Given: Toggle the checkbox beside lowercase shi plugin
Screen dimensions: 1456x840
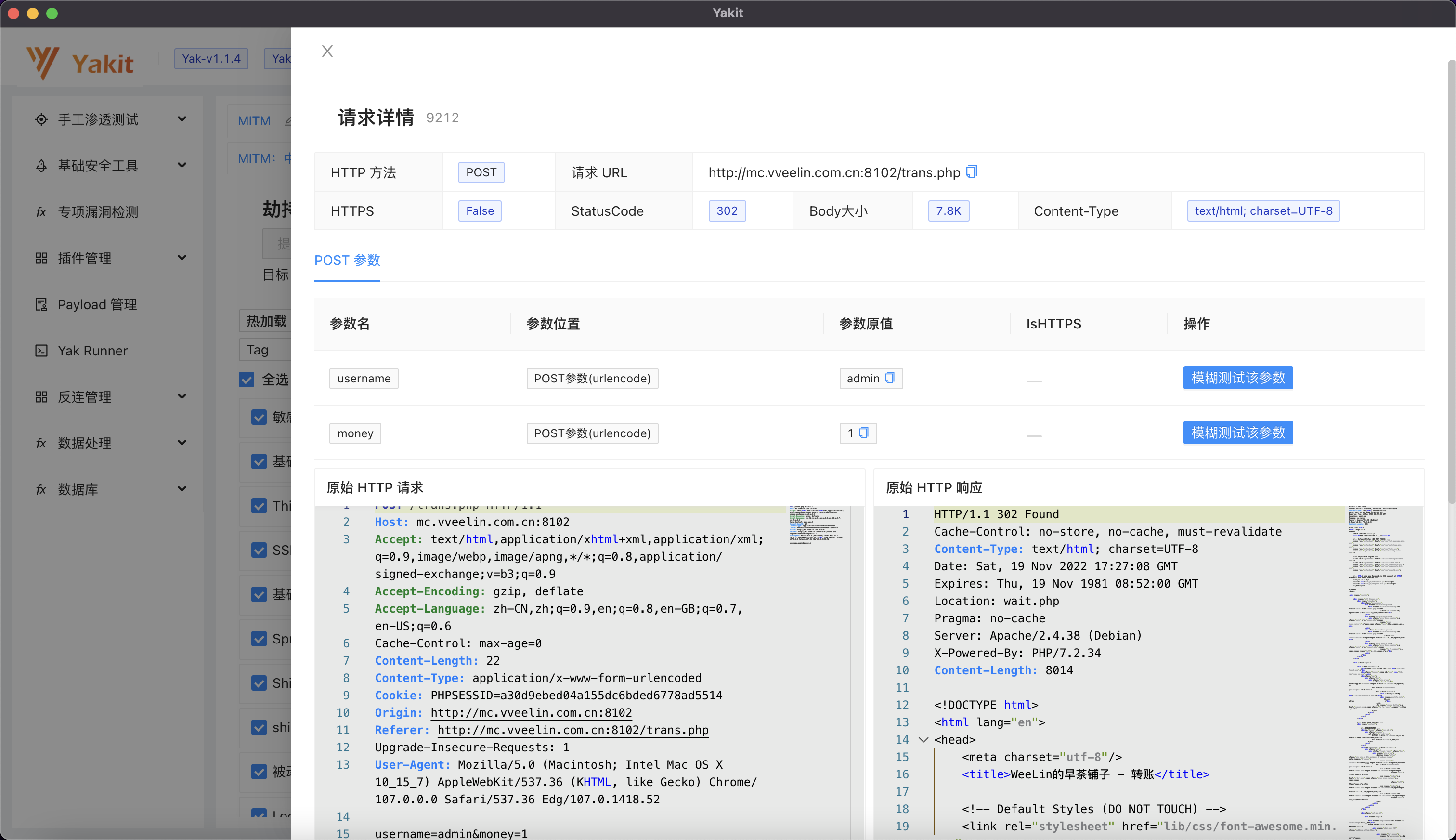Looking at the screenshot, I should click(259, 727).
